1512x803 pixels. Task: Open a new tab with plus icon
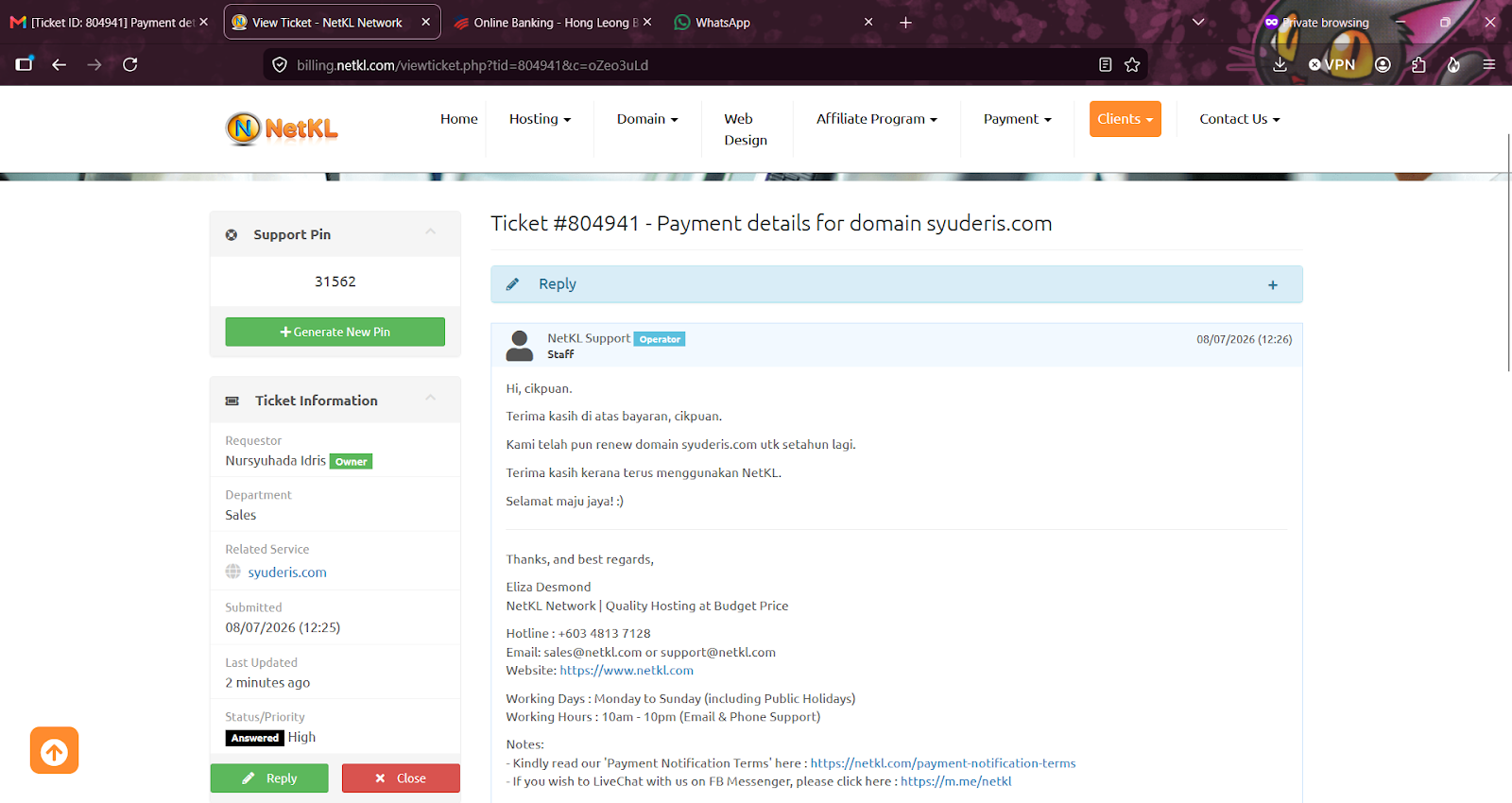coord(905,22)
